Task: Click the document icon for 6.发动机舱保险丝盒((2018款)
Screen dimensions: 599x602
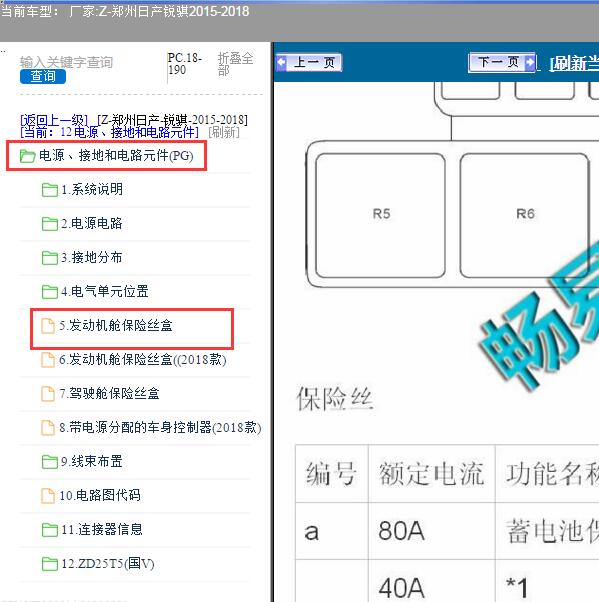Action: [x=48, y=360]
